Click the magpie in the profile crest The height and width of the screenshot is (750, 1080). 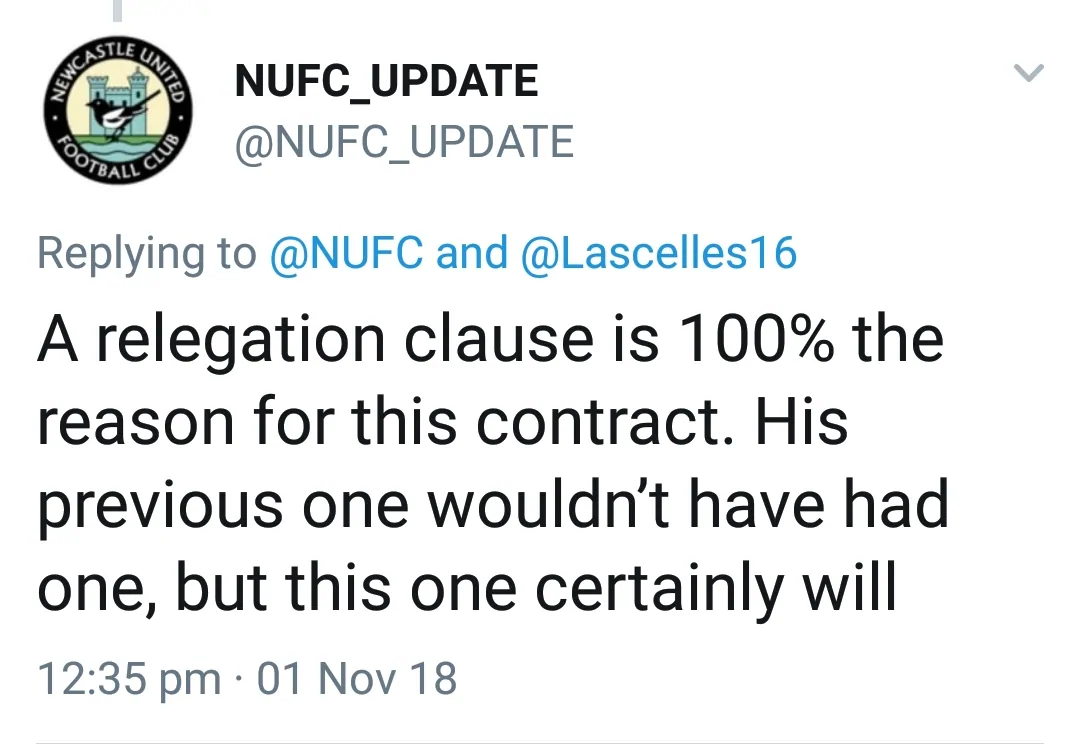(113, 110)
